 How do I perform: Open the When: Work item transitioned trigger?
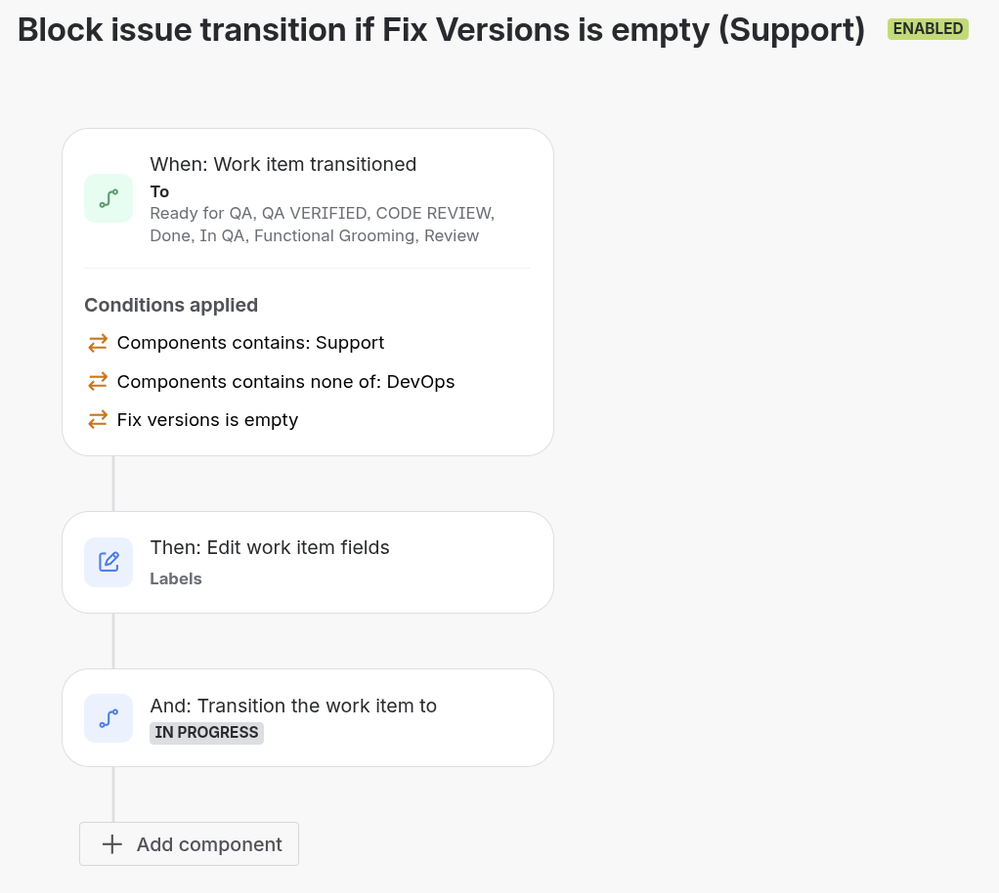tap(308, 199)
